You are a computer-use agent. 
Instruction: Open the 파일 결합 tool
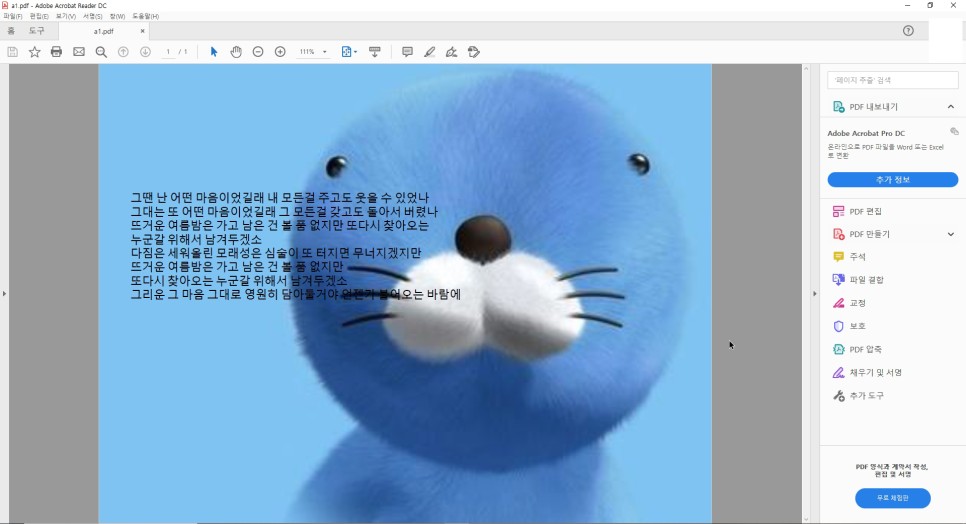tap(858, 280)
